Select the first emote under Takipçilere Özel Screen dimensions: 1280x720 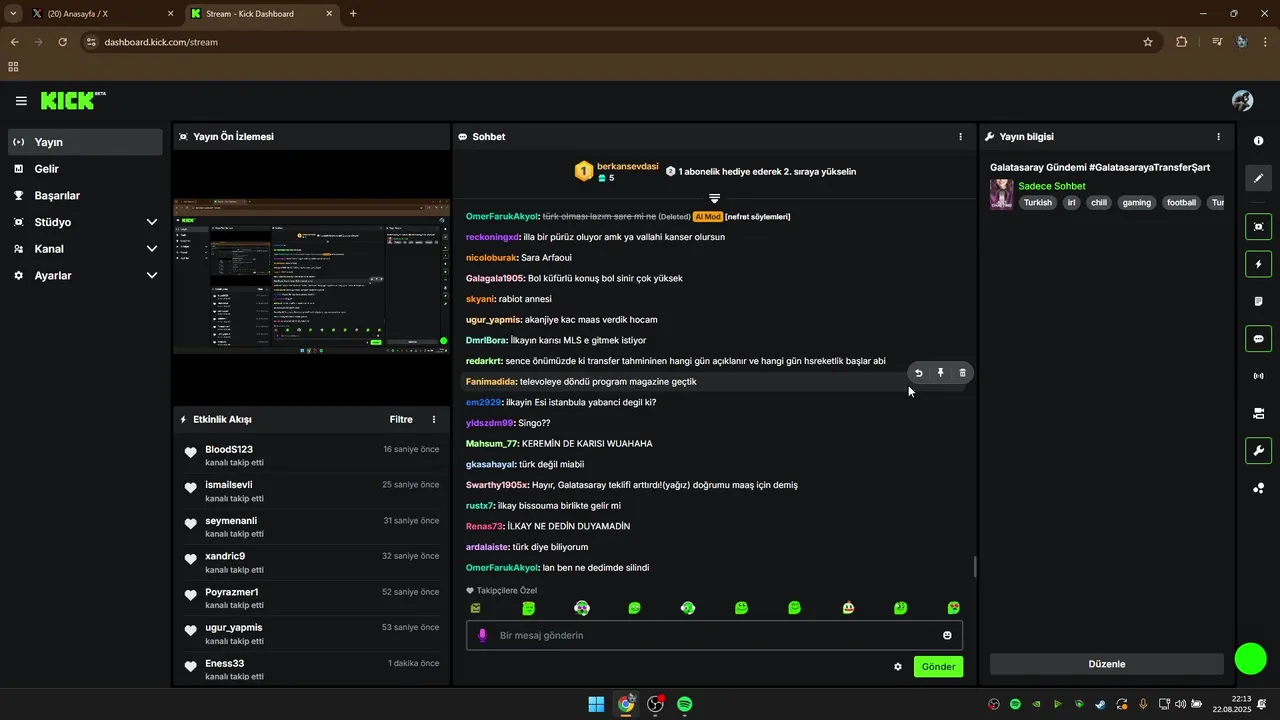click(x=475, y=608)
